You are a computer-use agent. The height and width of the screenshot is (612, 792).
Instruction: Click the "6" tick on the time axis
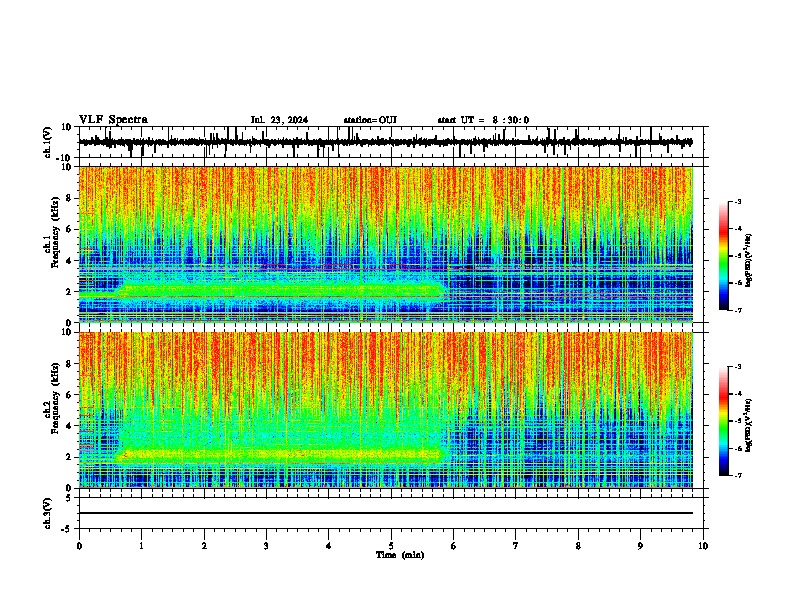coord(453,546)
